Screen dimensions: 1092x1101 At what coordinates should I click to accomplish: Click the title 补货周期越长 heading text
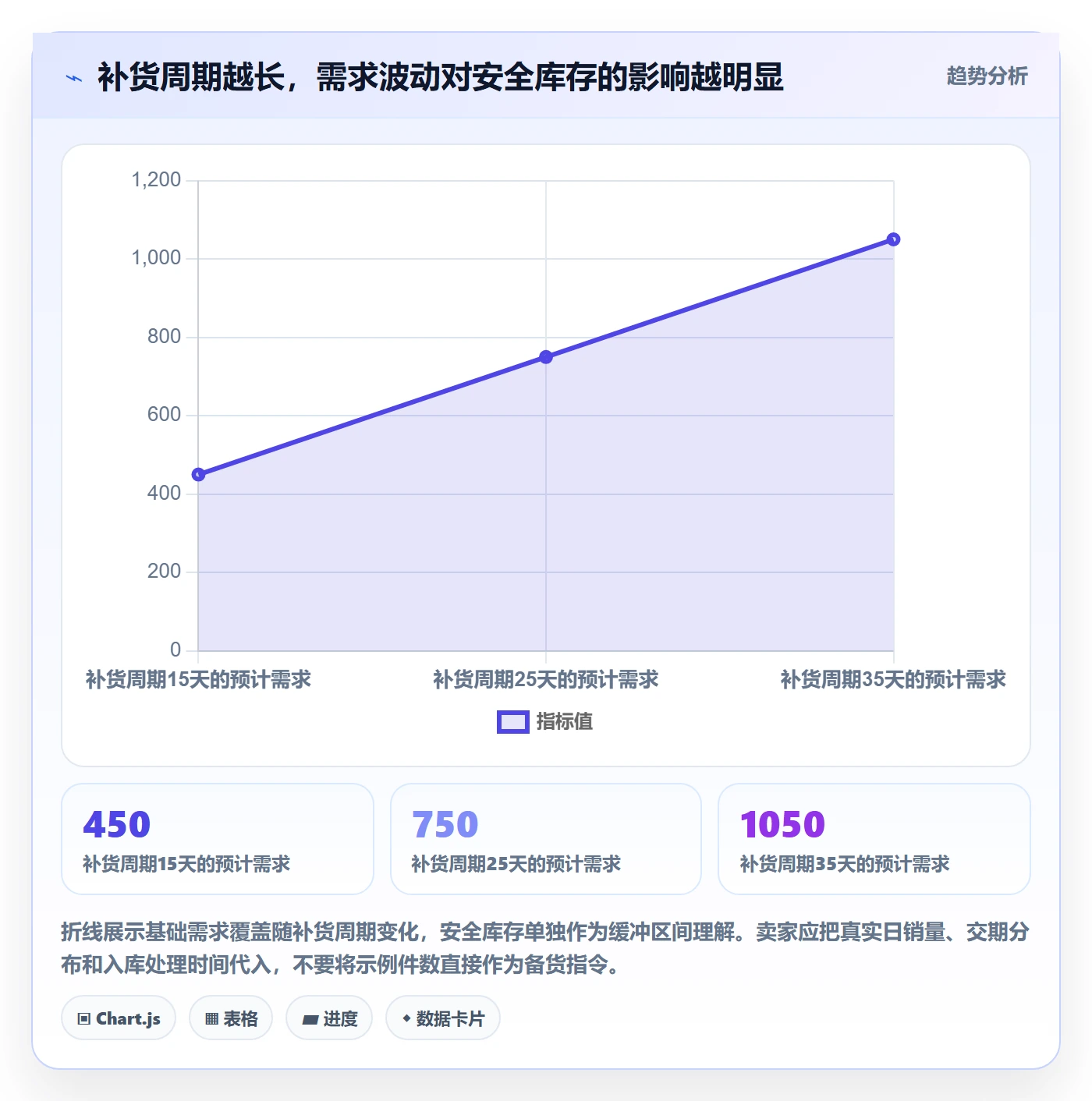pyautogui.click(x=441, y=77)
